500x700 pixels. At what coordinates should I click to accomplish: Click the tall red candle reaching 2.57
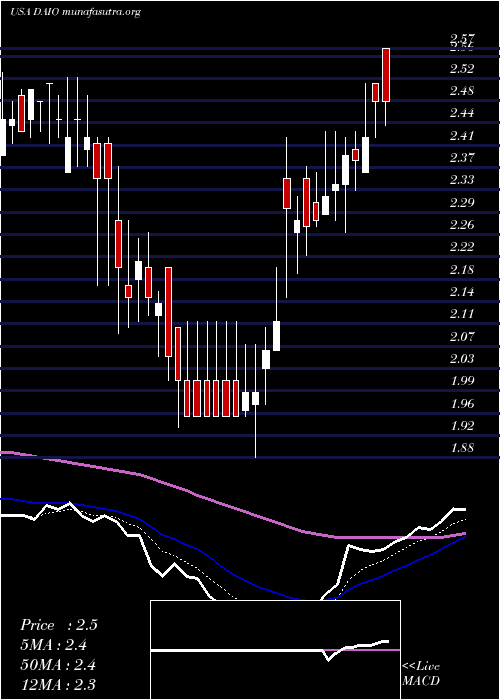(x=386, y=75)
